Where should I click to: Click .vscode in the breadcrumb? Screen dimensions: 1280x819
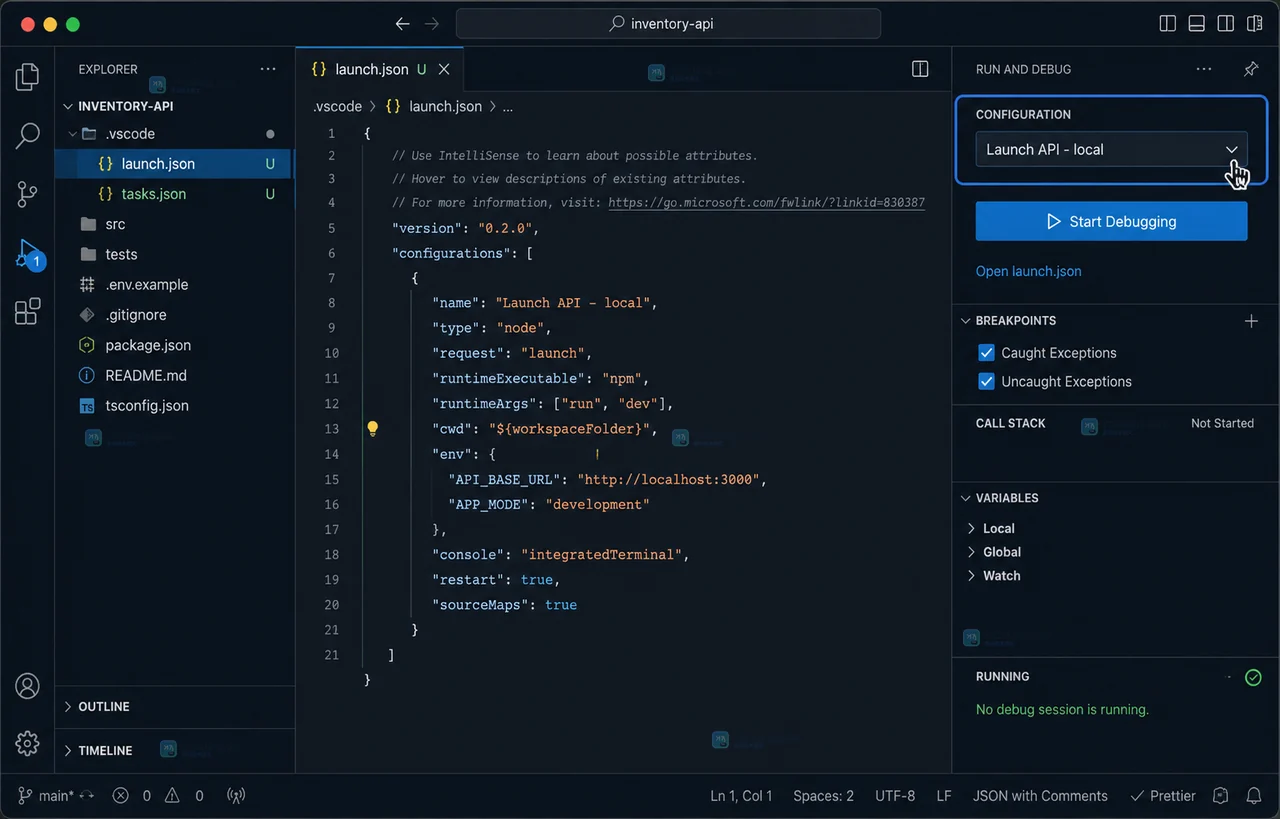(x=338, y=106)
